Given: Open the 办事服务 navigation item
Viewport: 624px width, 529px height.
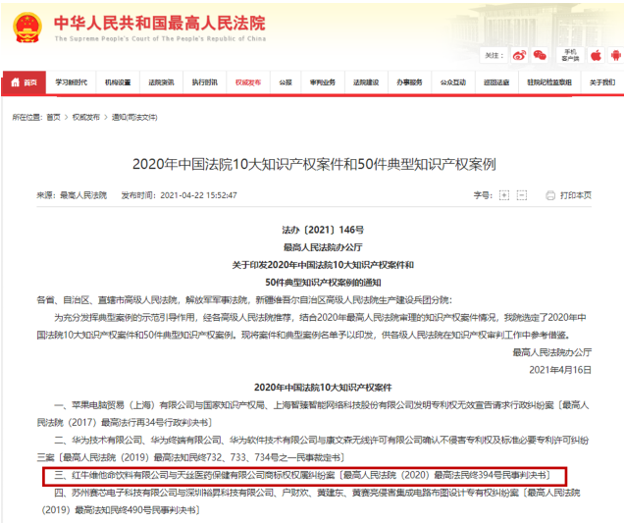Looking at the screenshot, I should click(x=408, y=81).
